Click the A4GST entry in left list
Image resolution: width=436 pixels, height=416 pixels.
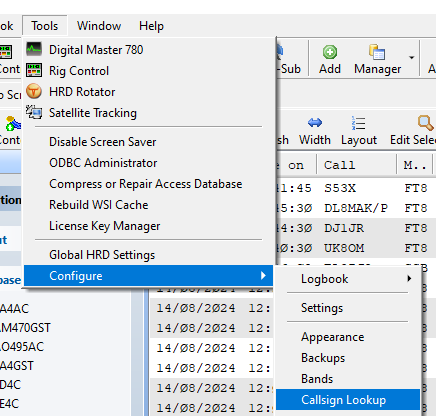tap(17, 366)
